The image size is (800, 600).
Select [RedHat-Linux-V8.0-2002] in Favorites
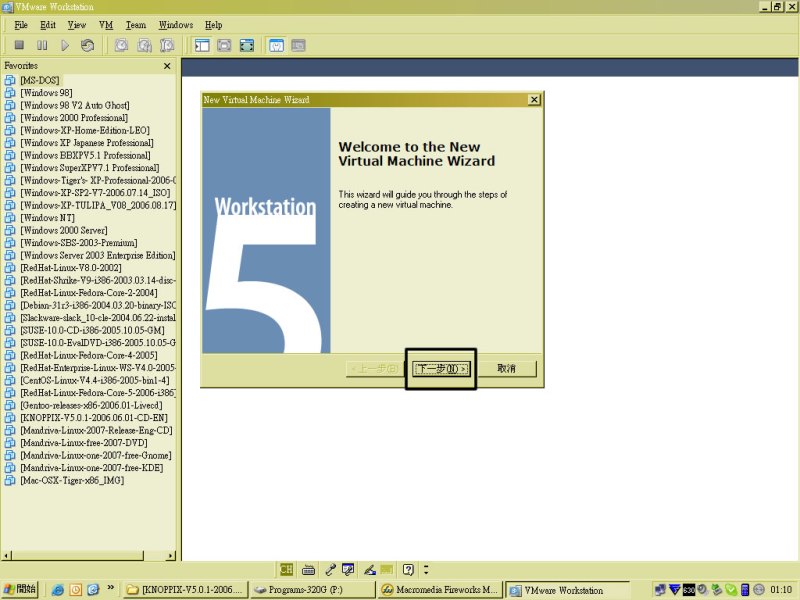pyautogui.click(x=71, y=268)
